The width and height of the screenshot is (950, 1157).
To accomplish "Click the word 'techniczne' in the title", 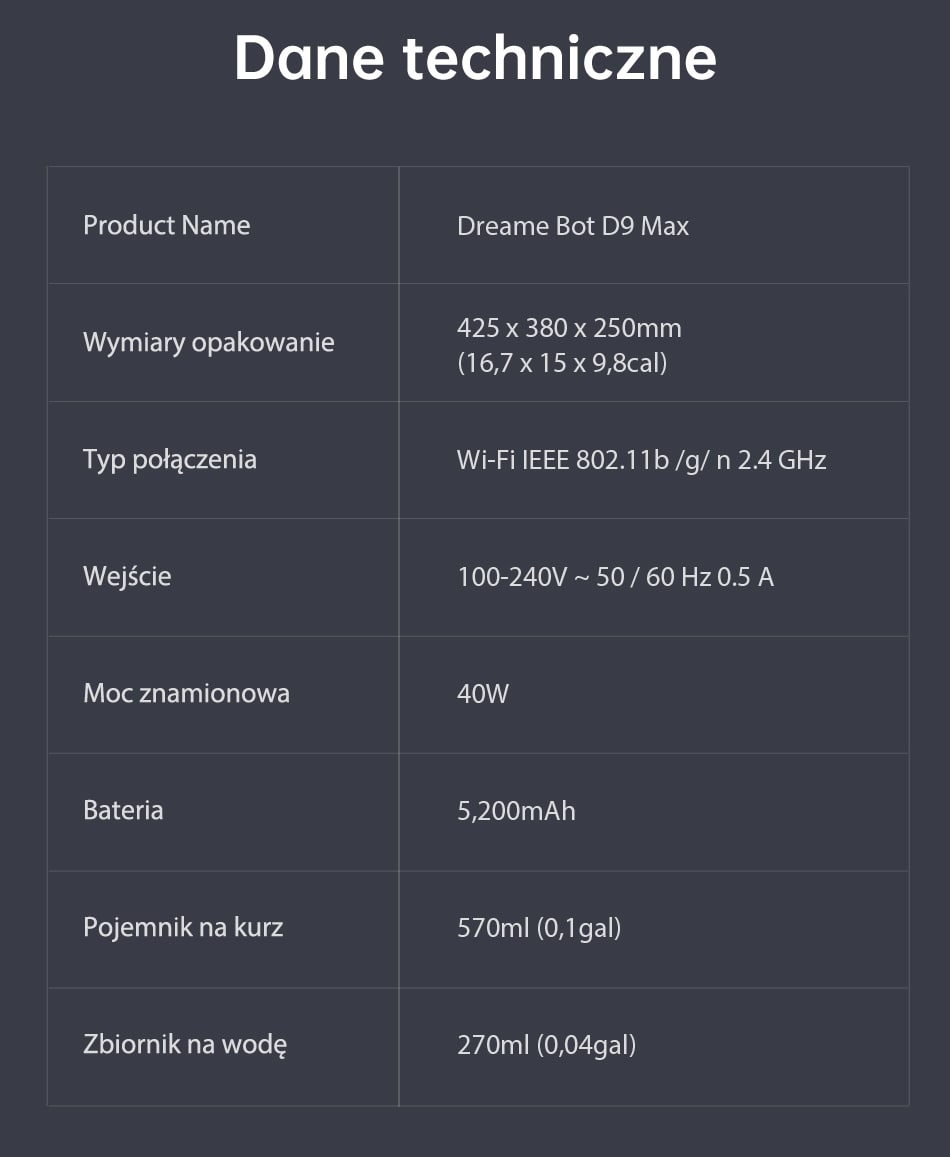I will point(560,58).
